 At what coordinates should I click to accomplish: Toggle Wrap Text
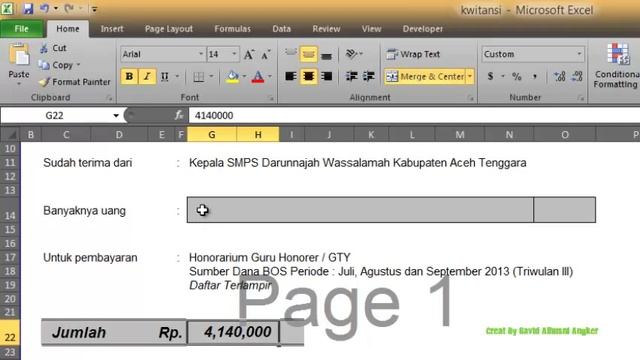tap(413, 54)
